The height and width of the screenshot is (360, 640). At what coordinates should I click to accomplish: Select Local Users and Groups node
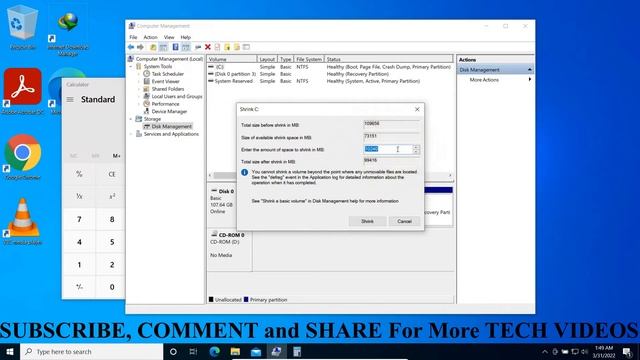point(177,96)
